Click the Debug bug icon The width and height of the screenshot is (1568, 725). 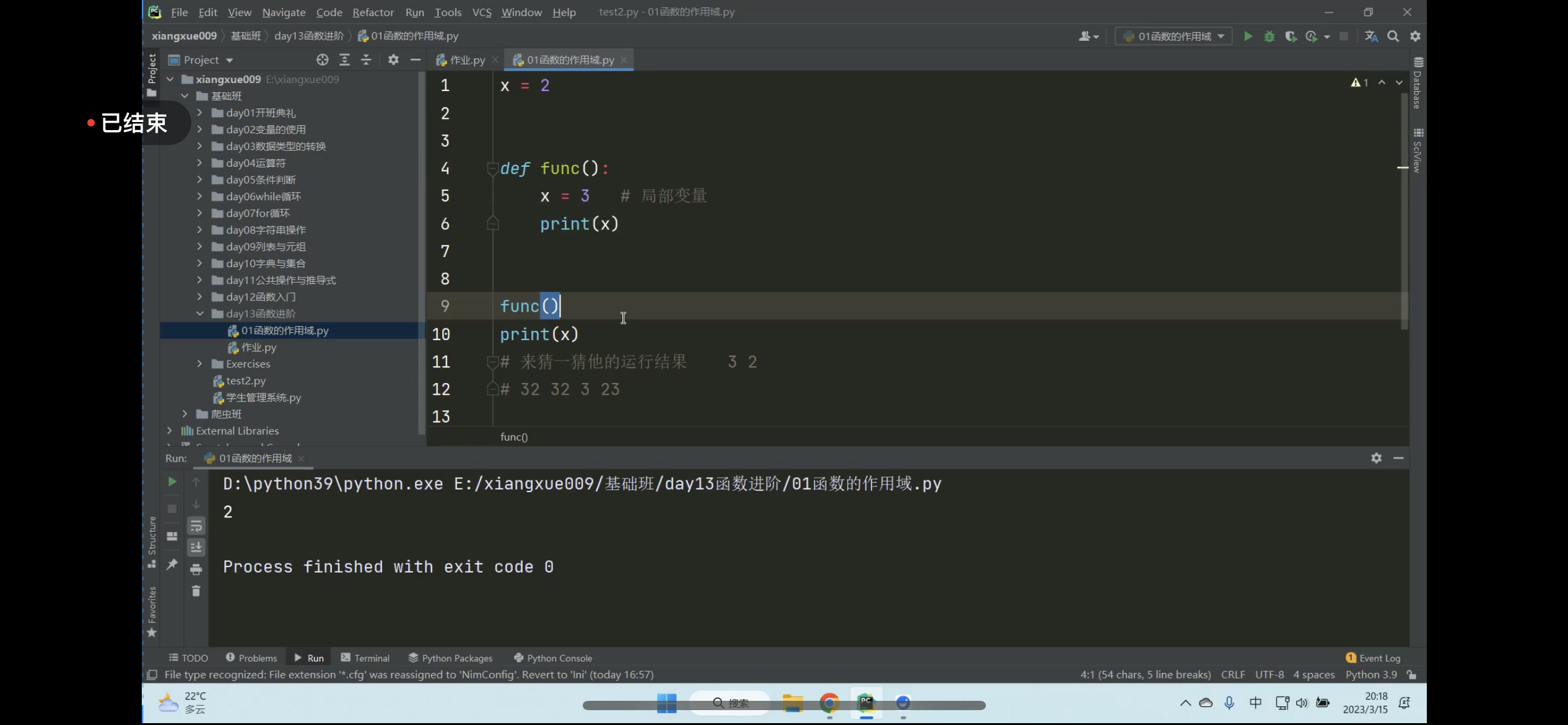click(x=1269, y=37)
